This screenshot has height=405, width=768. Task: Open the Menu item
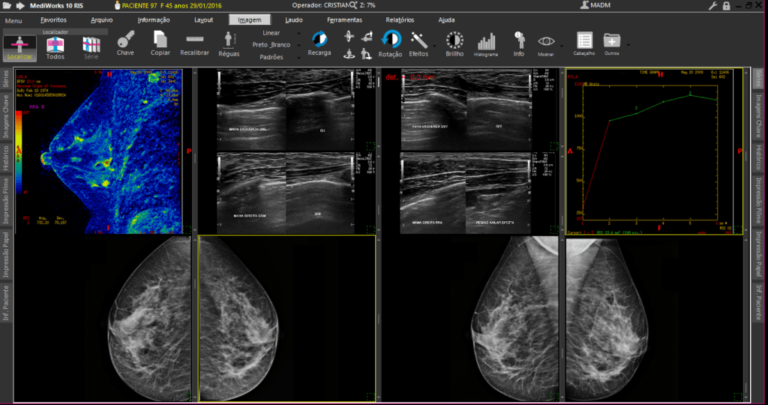(x=13, y=21)
